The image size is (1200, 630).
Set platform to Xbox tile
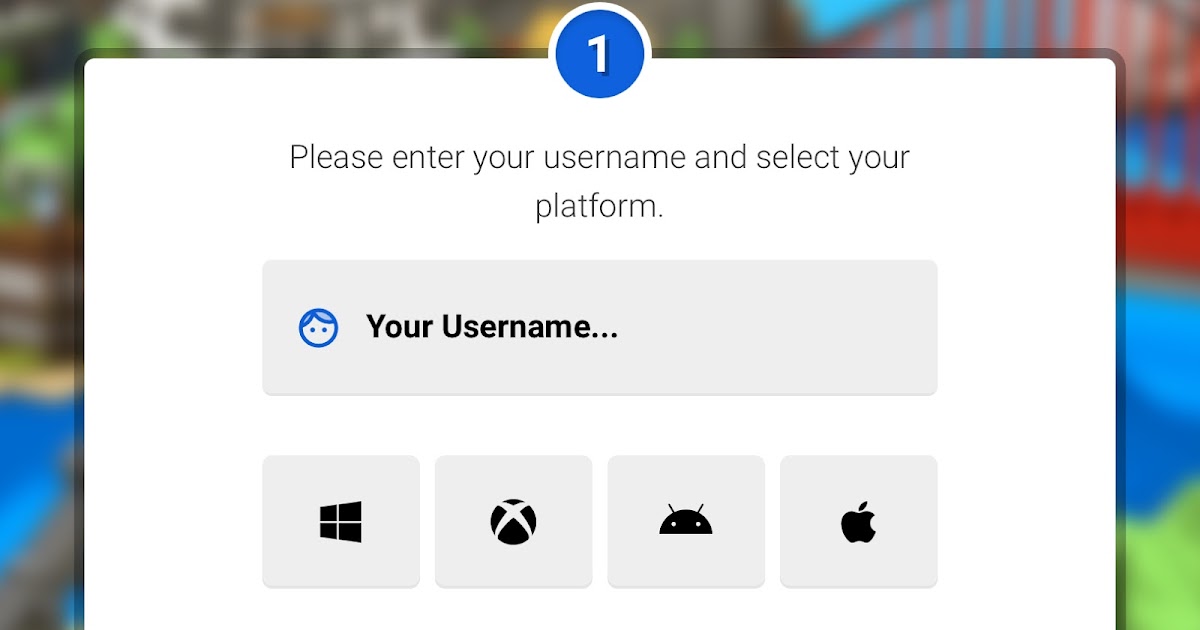click(513, 521)
